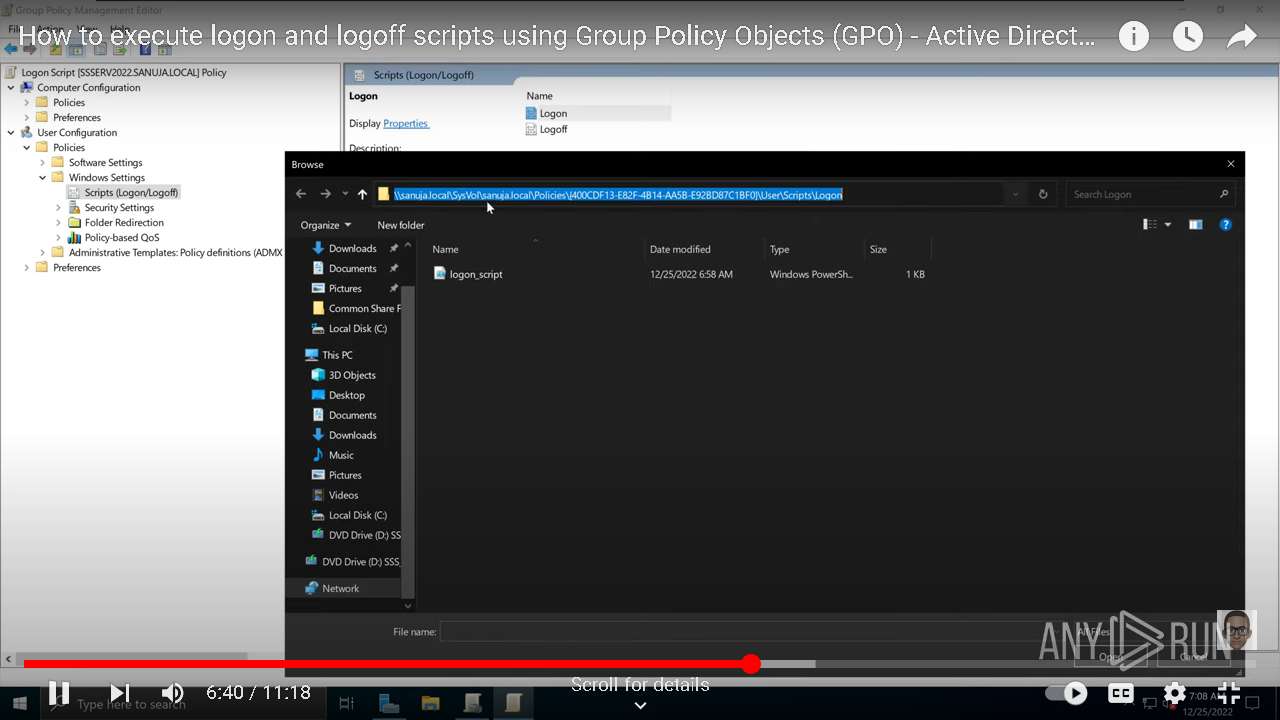This screenshot has height=720, width=1280.
Task: Select Policy-based QoS tree item
Action: click(121, 237)
